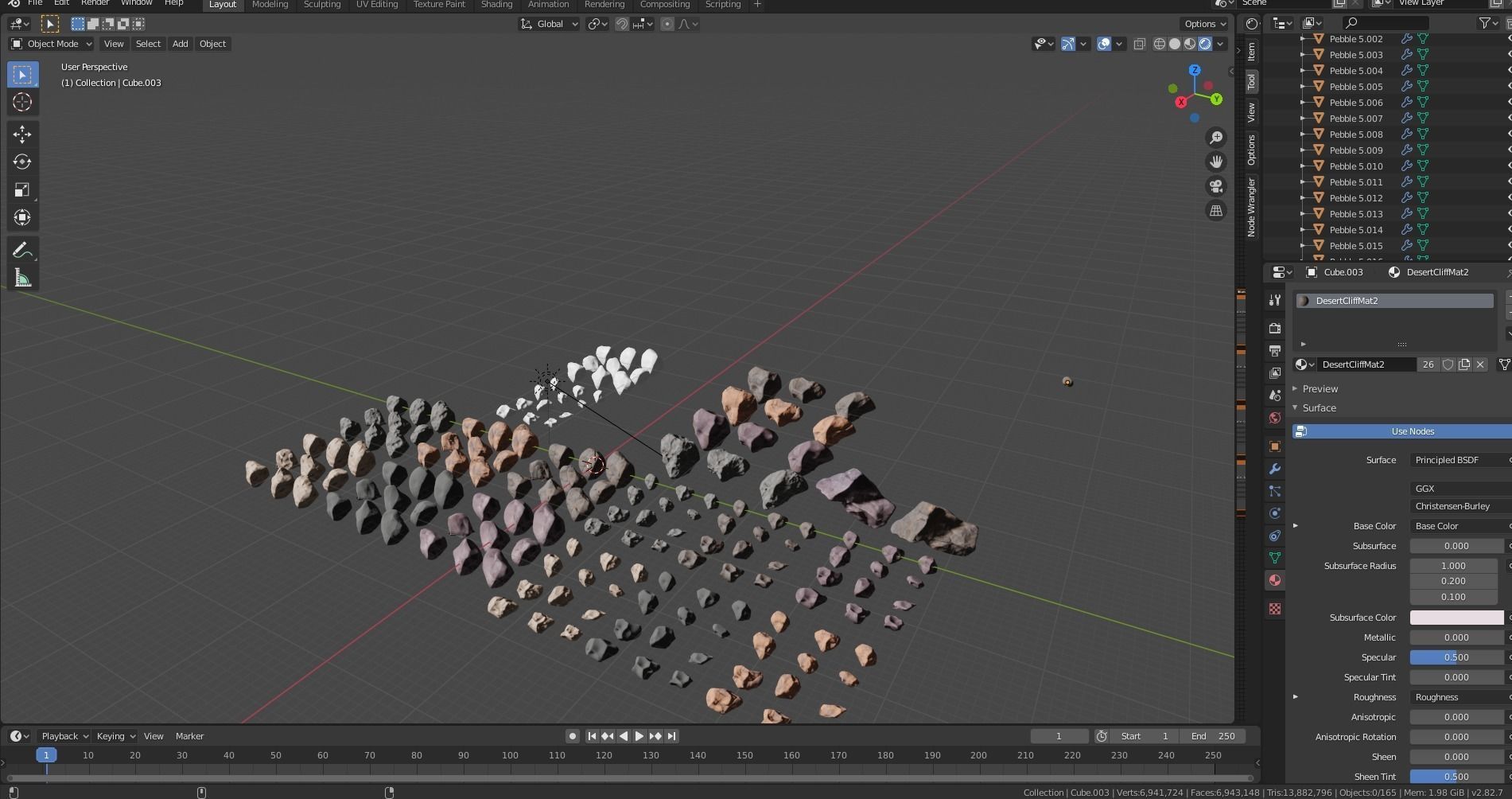This screenshot has height=799, width=1512.
Task: Select the Move tool
Action: point(22,134)
